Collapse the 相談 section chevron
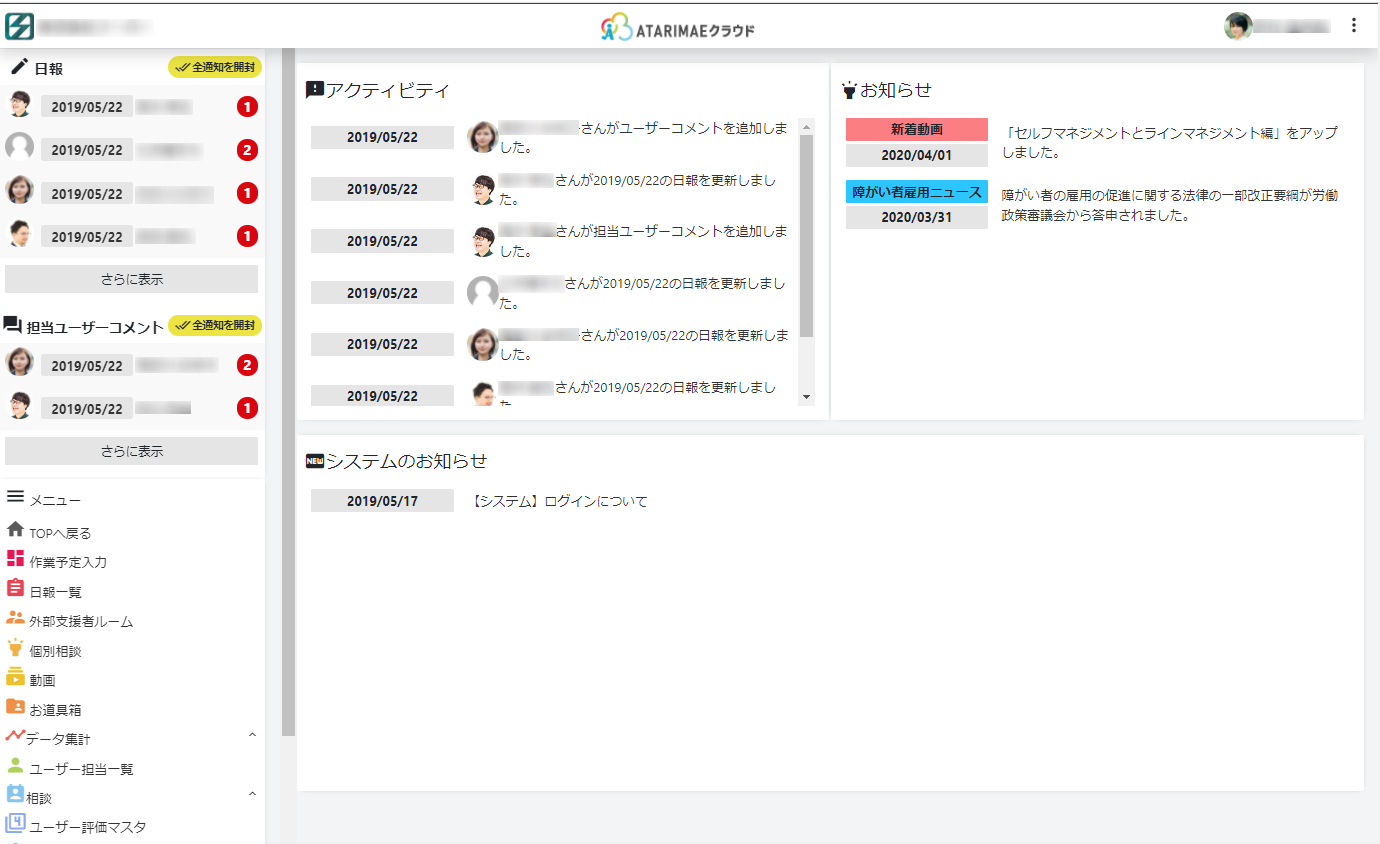1380x844 pixels. [x=252, y=795]
